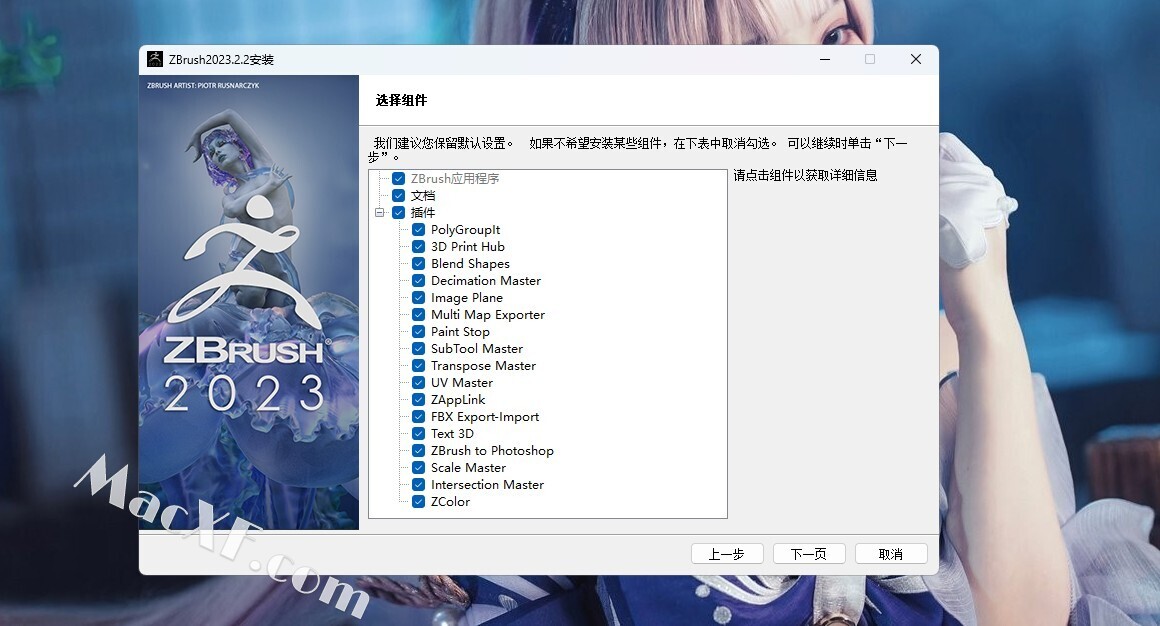Select the Intersection Master label
The image size is (1160, 626).
[x=487, y=485]
